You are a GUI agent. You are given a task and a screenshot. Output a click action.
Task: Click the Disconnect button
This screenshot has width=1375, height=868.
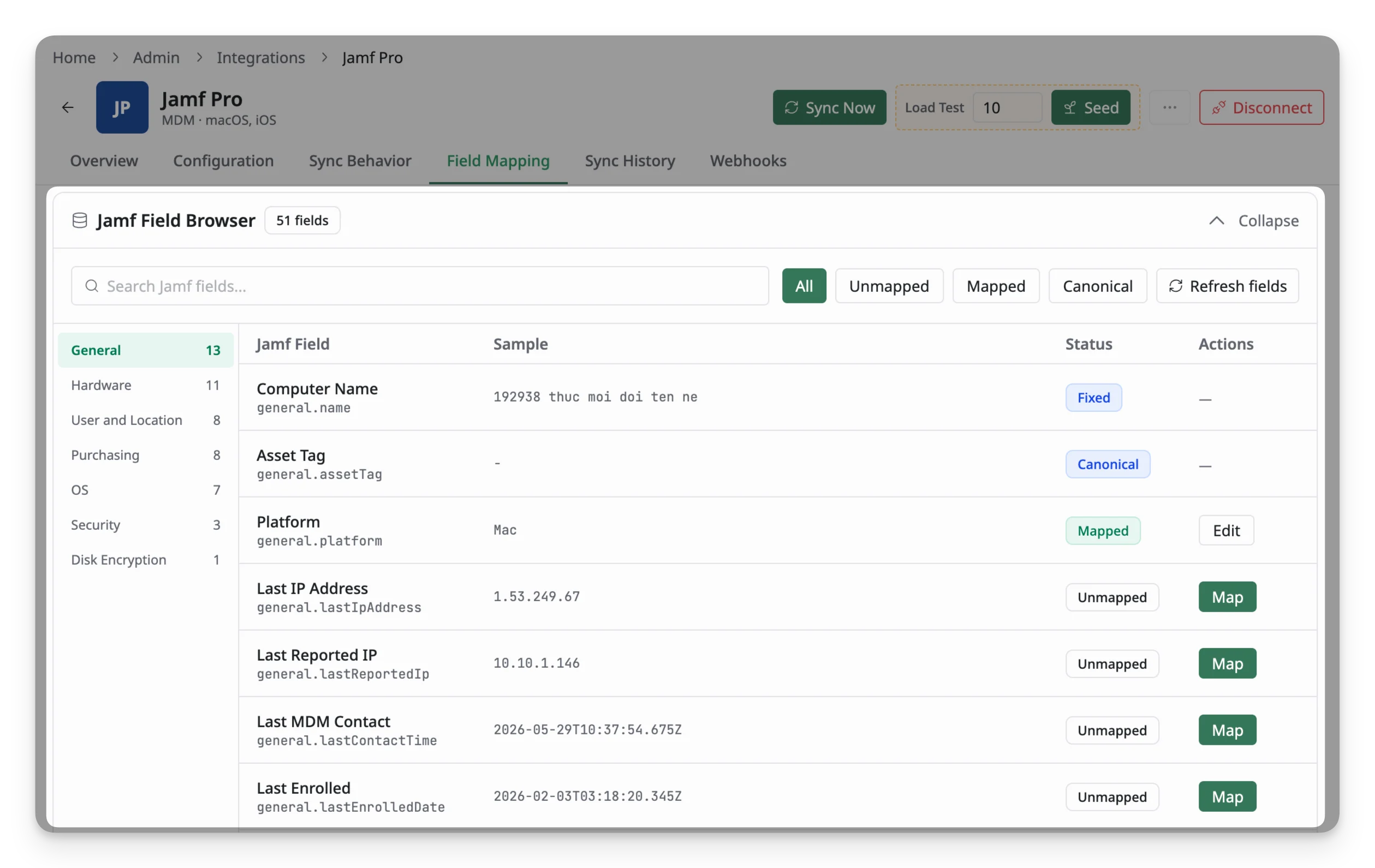[x=1261, y=107]
